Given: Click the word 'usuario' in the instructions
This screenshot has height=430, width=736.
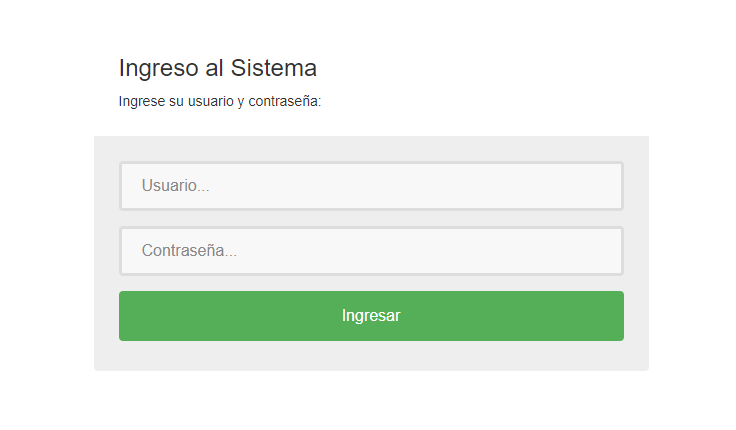Looking at the screenshot, I should [211, 101].
